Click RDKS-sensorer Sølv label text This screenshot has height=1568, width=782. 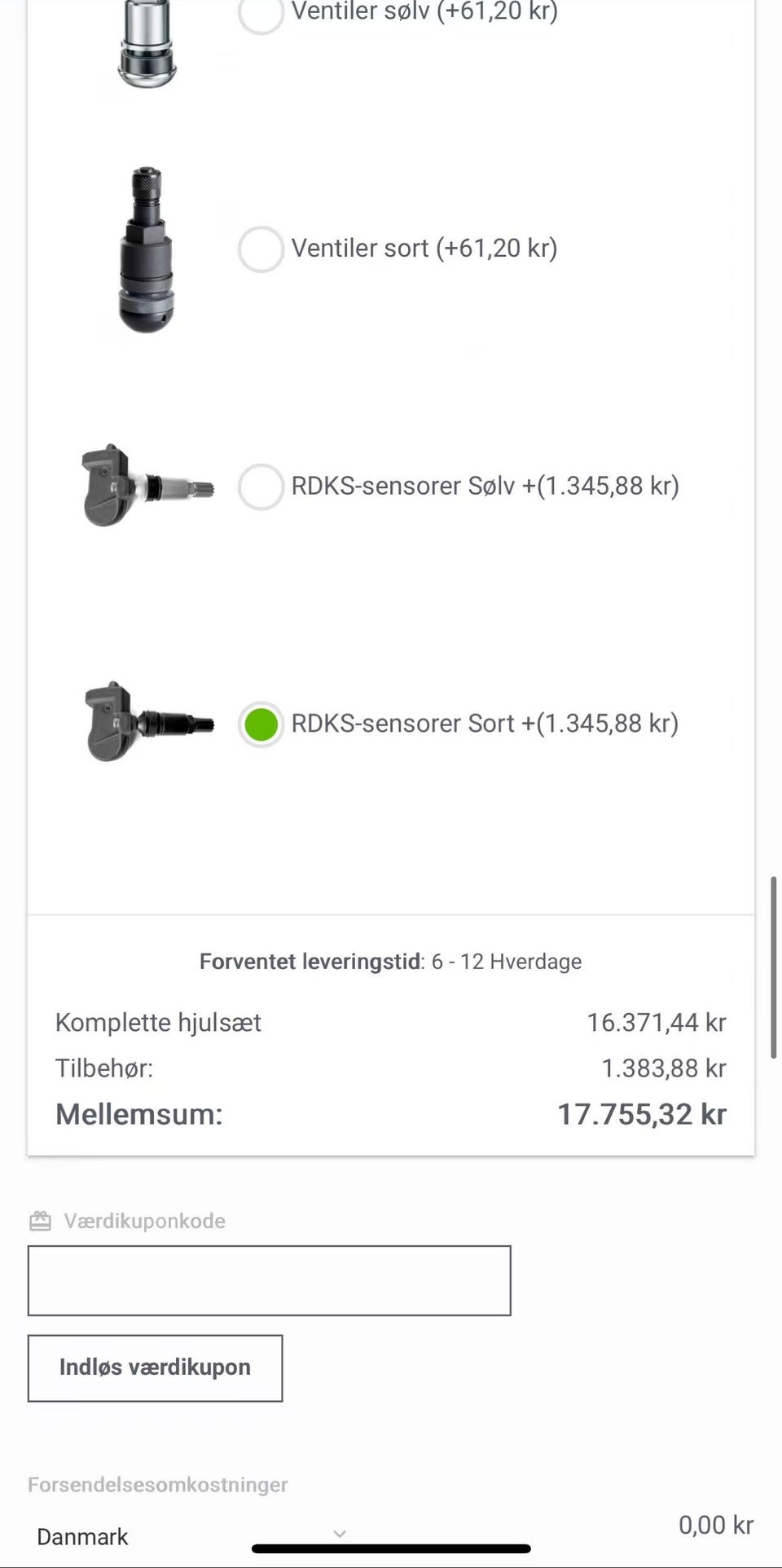485,487
